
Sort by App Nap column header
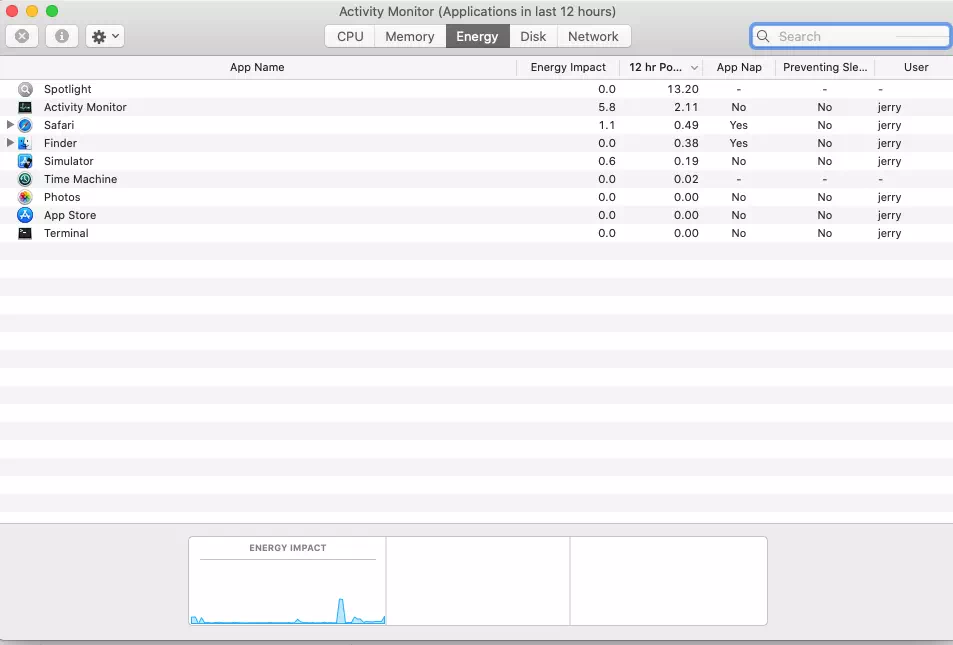pos(739,67)
